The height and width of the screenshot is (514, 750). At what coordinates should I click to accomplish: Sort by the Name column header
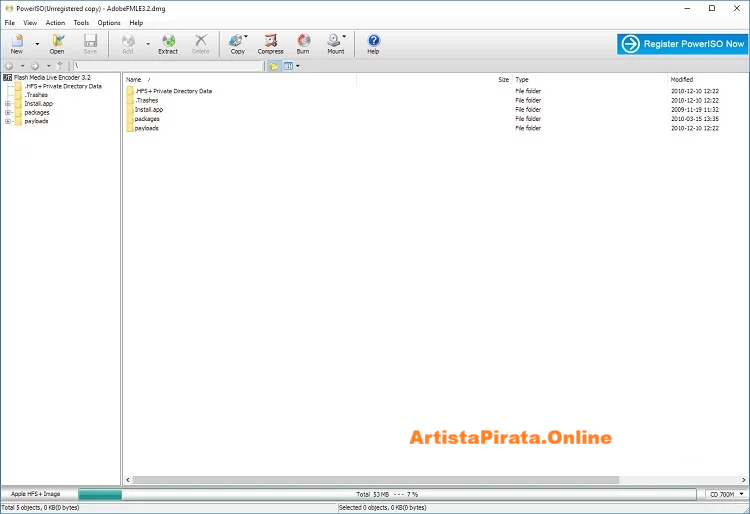(241, 80)
